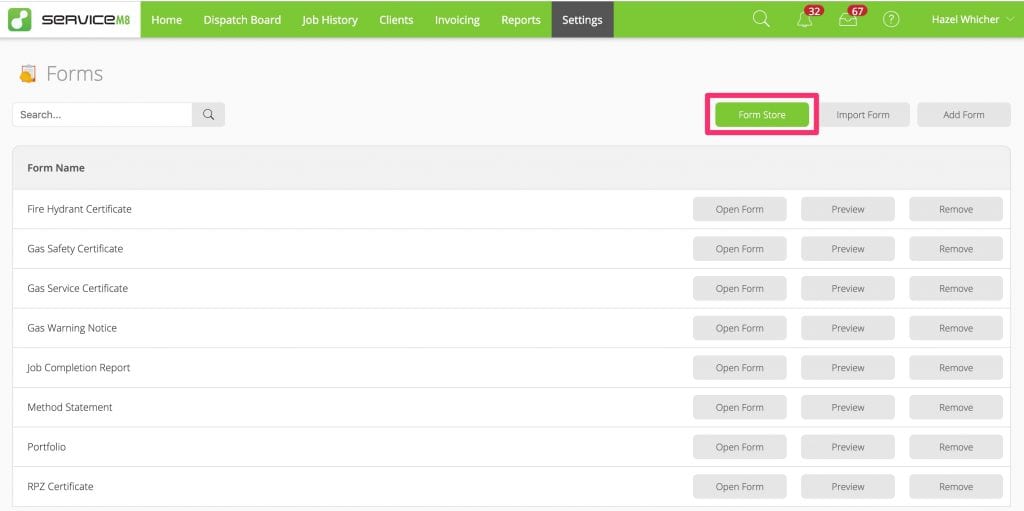Viewport: 1024px width, 511px height.
Task: Preview the Gas Warning Notice form
Action: 848,328
